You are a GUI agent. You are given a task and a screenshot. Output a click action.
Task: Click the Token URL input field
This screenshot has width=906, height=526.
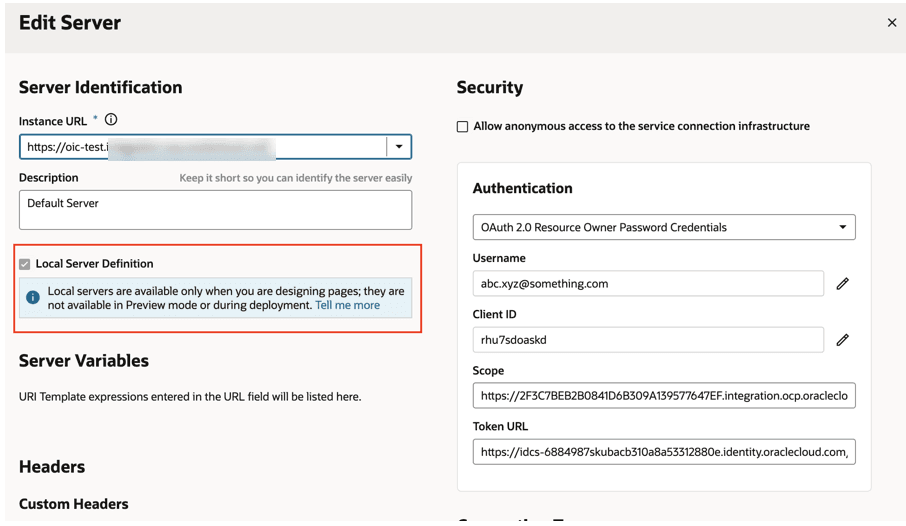click(664, 452)
